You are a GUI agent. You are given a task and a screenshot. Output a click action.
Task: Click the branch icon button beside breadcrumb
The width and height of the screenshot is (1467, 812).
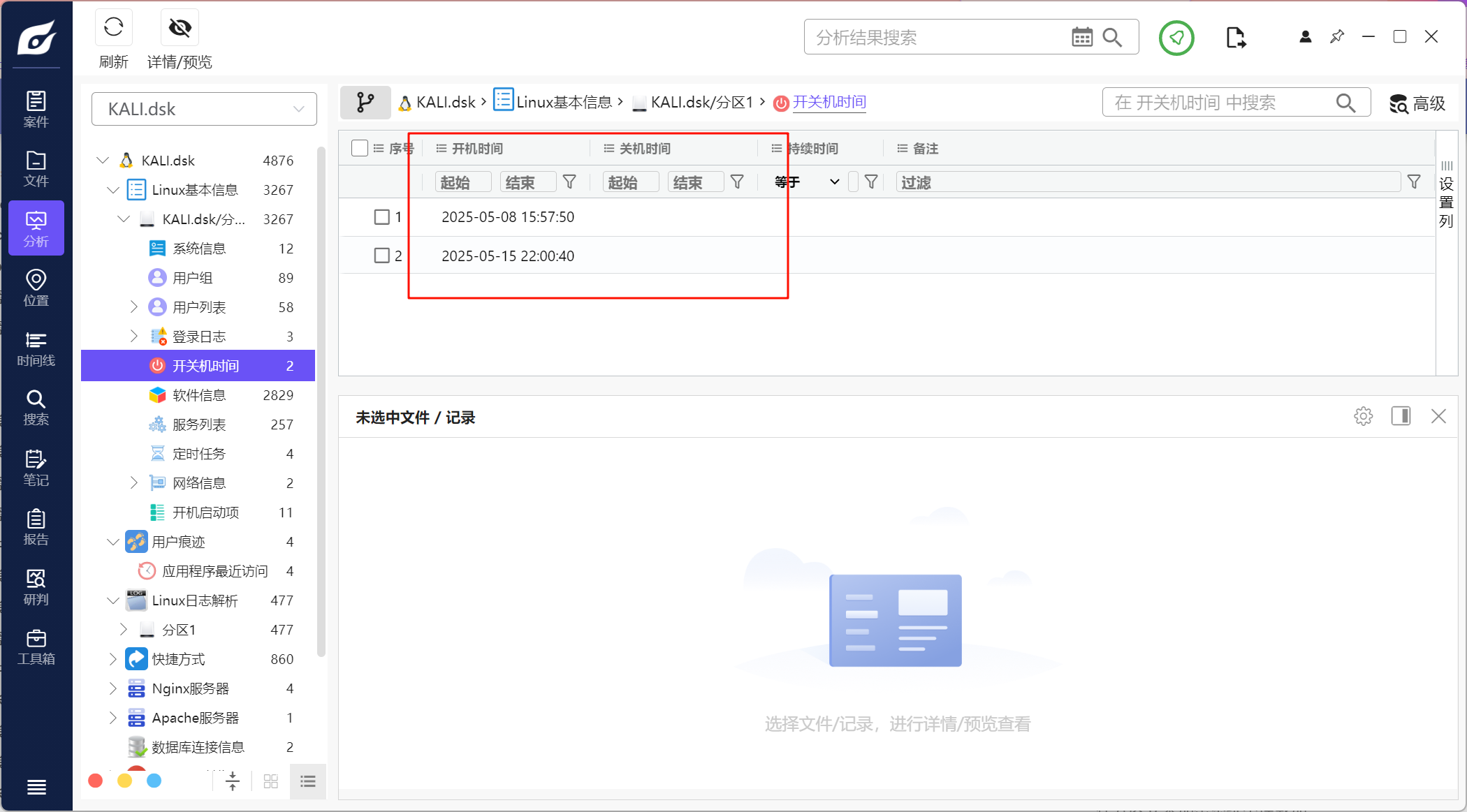tap(365, 103)
